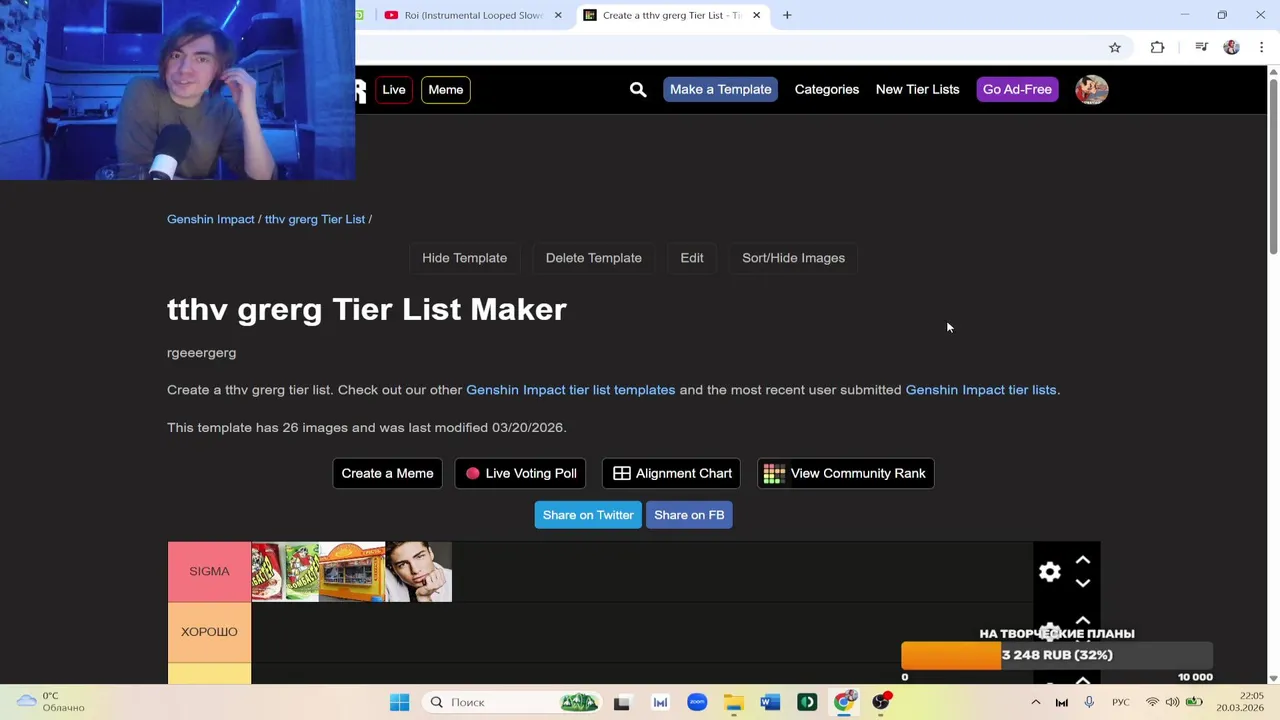1280x720 pixels.
Task: Open the Live link in site header
Action: point(394,90)
